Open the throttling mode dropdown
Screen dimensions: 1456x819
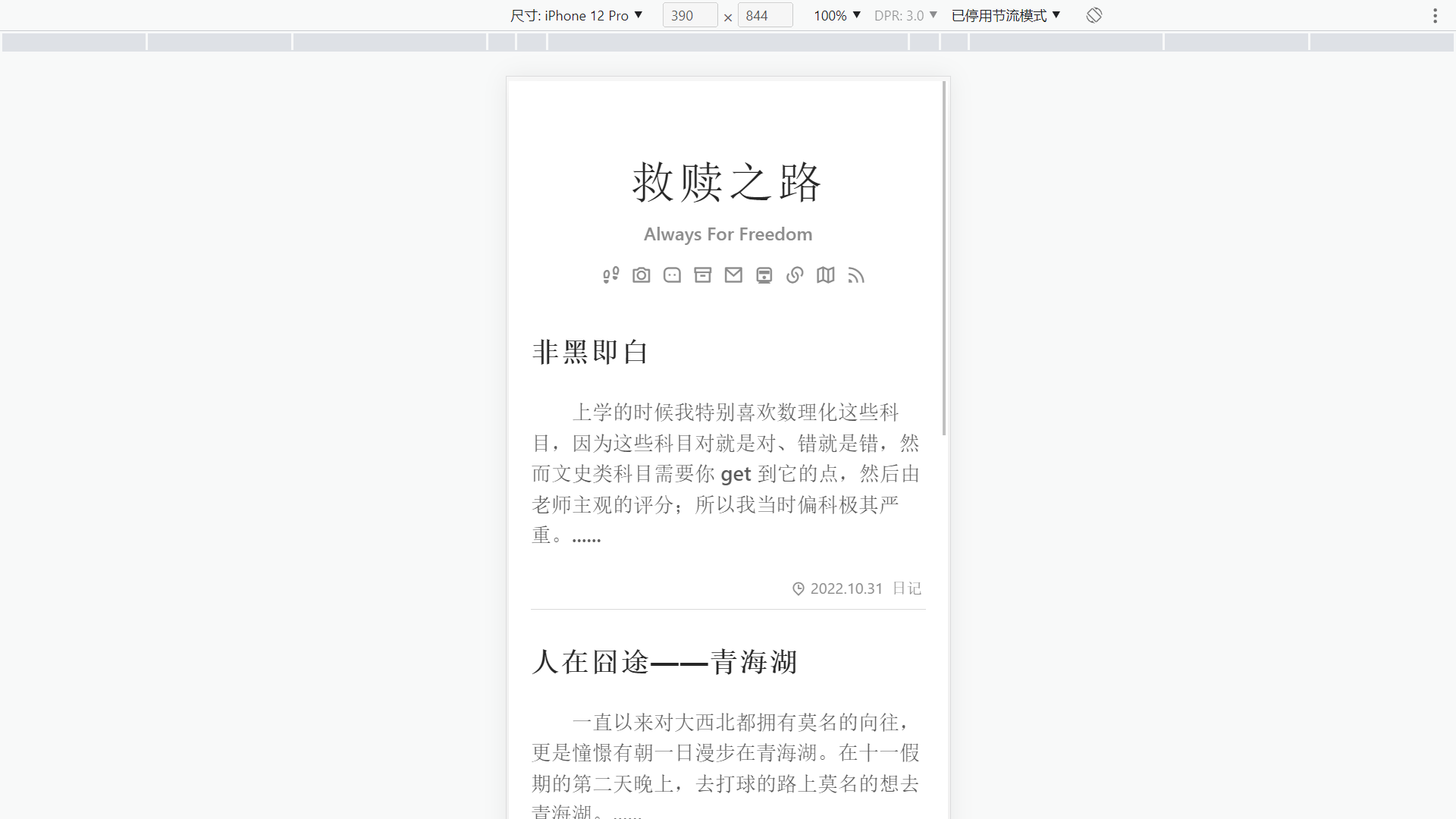tap(1006, 15)
